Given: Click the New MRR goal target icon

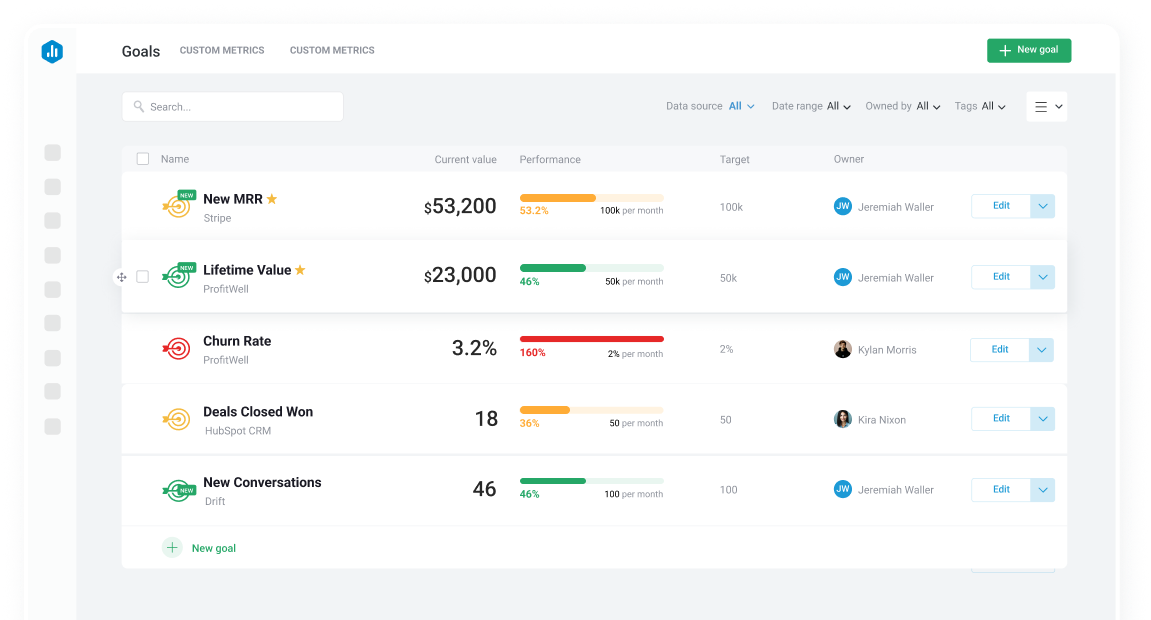Looking at the screenshot, I should tap(178, 205).
